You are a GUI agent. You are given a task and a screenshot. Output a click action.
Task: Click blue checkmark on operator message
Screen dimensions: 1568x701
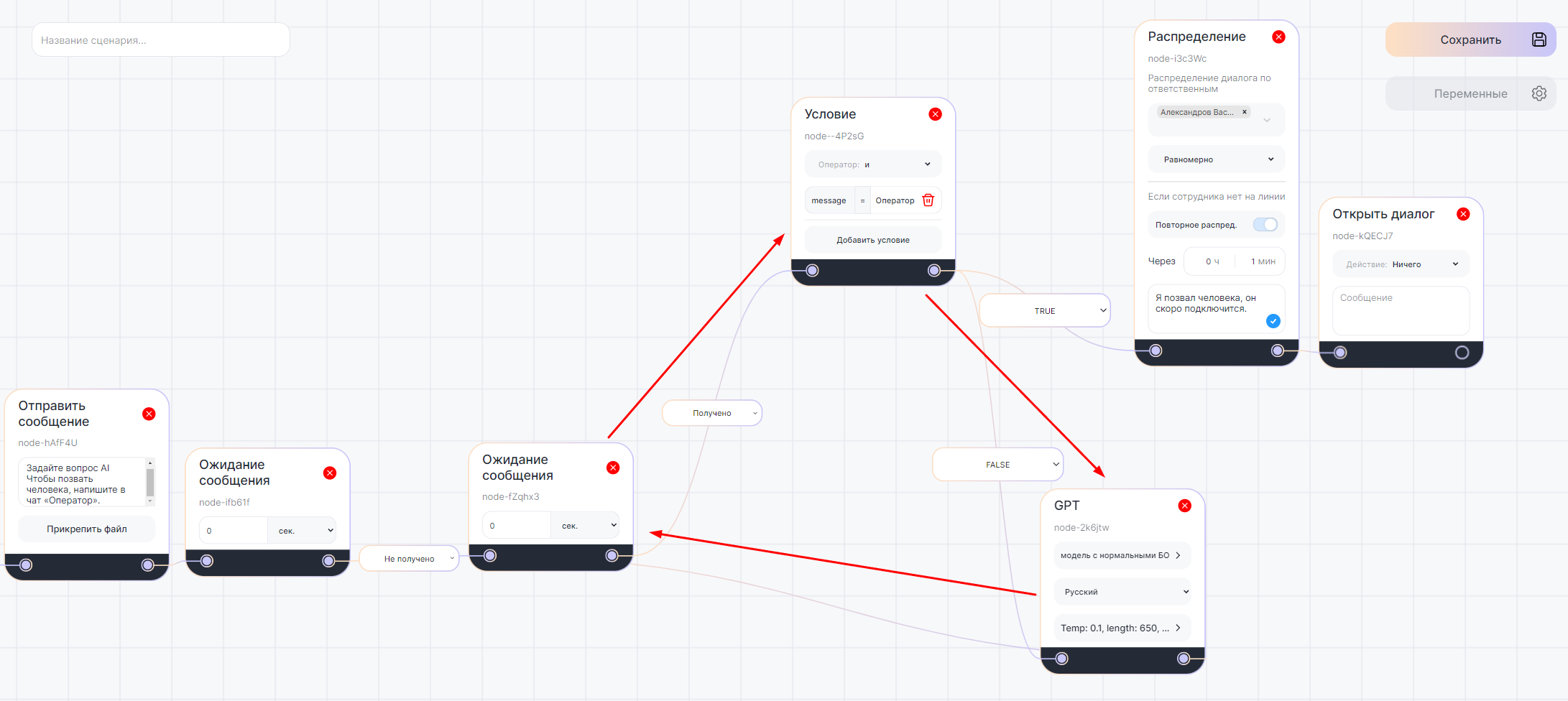tap(1273, 321)
